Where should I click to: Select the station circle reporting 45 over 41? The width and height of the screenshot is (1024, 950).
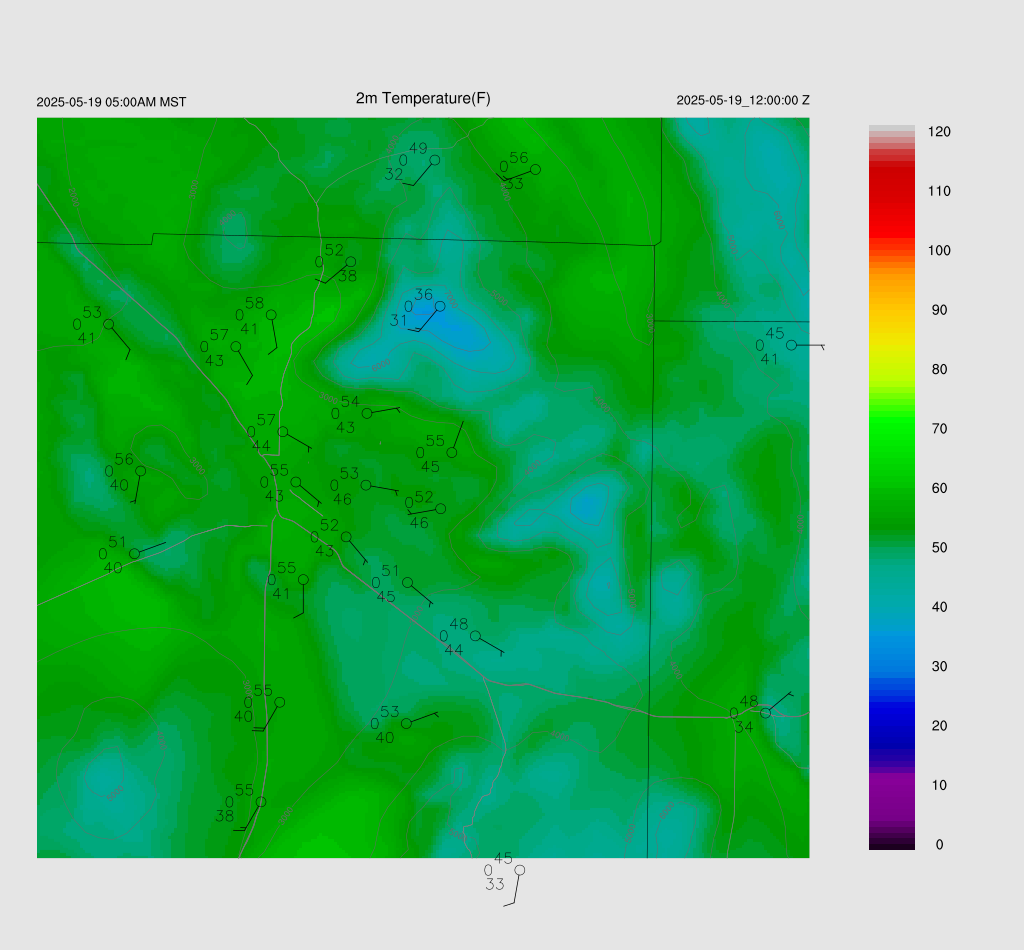pos(792,345)
